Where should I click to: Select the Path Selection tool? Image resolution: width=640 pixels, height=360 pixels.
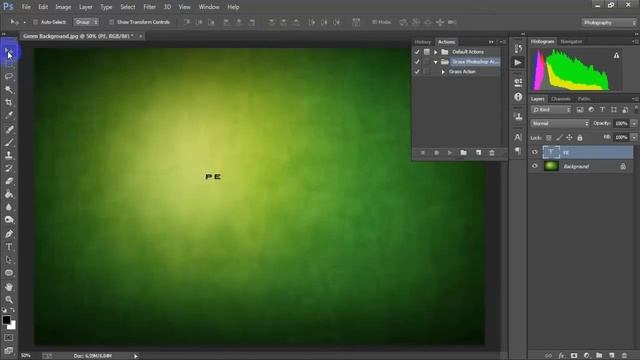pos(9,260)
